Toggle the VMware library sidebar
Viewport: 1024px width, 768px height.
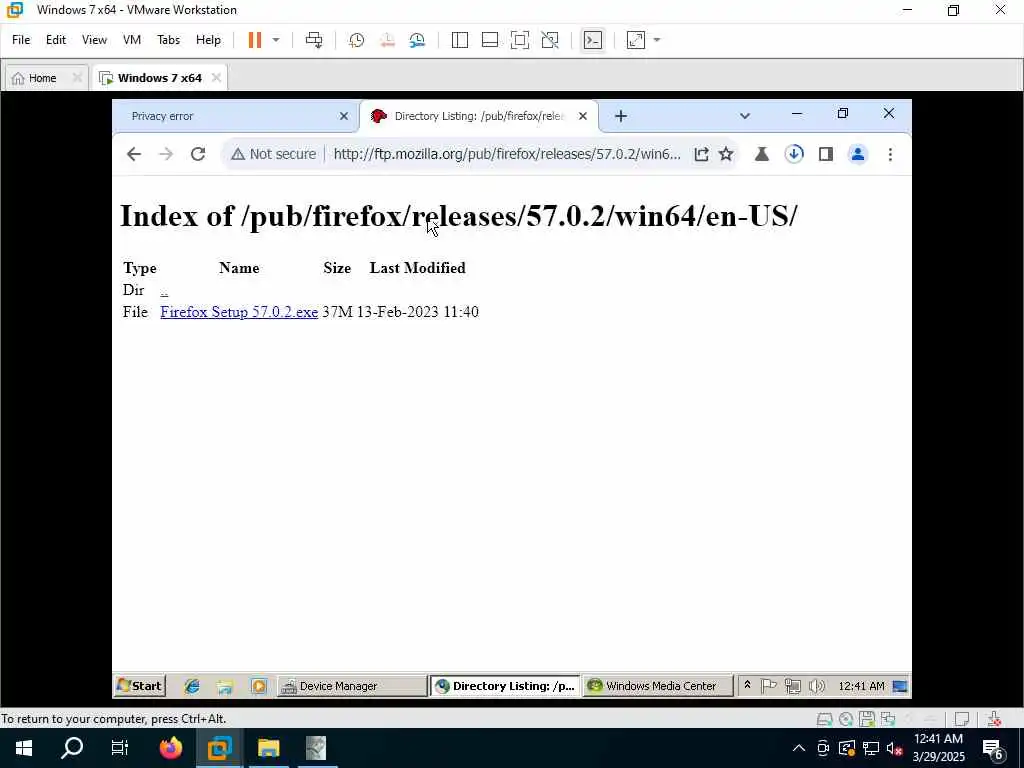click(x=460, y=40)
